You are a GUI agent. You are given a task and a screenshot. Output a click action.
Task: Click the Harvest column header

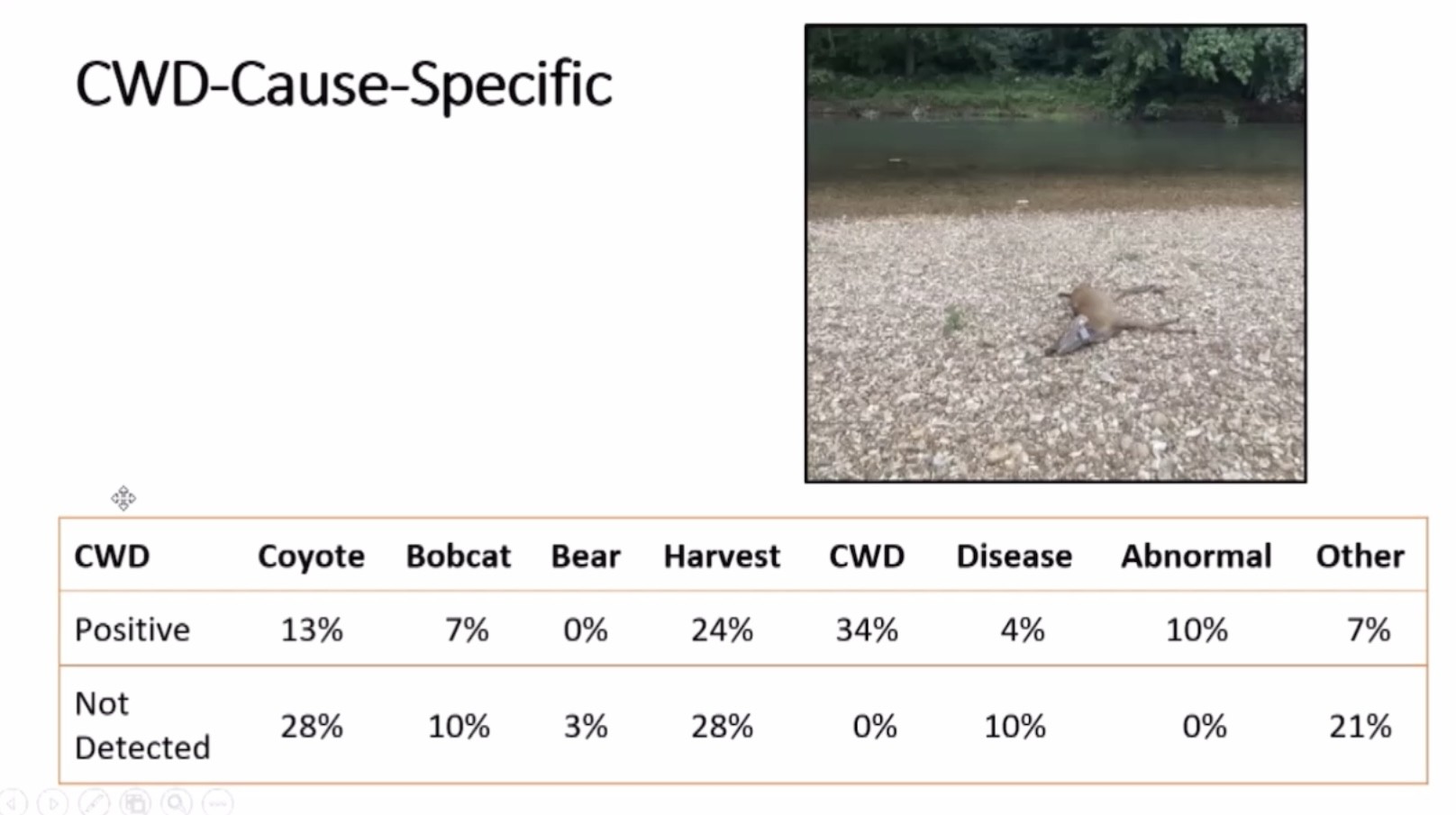722,557
